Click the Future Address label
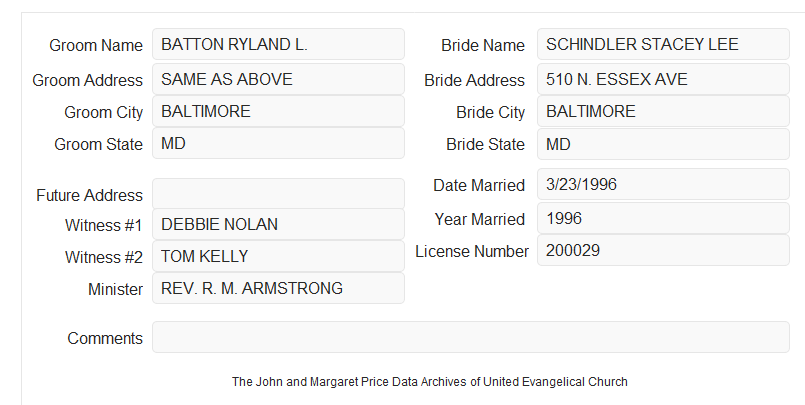The height and width of the screenshot is (405, 805). (89, 196)
